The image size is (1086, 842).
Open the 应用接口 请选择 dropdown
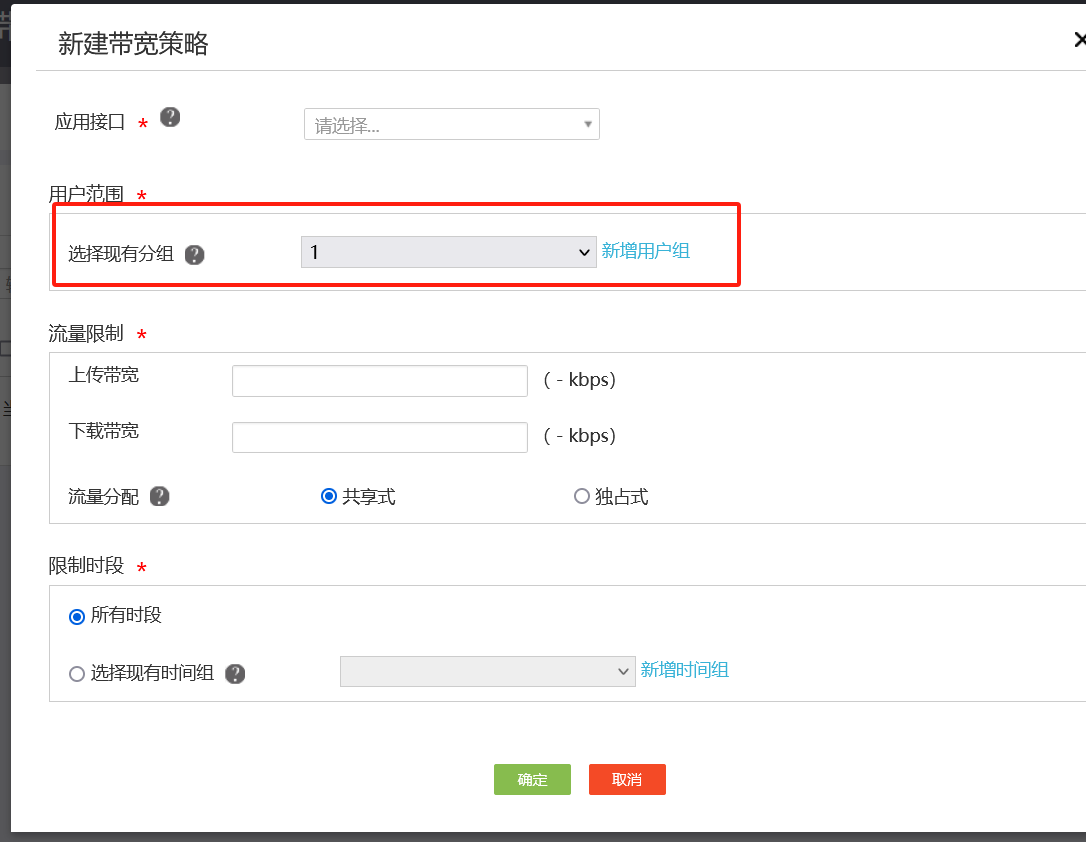tap(451, 125)
